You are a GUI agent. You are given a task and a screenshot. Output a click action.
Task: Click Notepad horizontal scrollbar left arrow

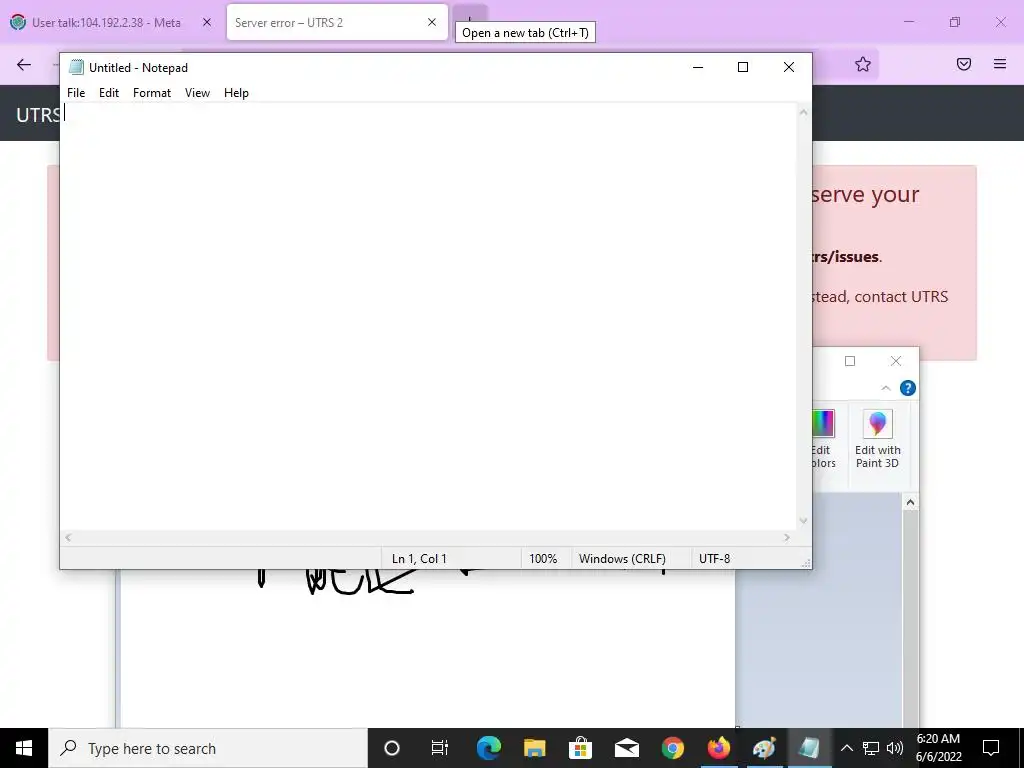click(69, 537)
